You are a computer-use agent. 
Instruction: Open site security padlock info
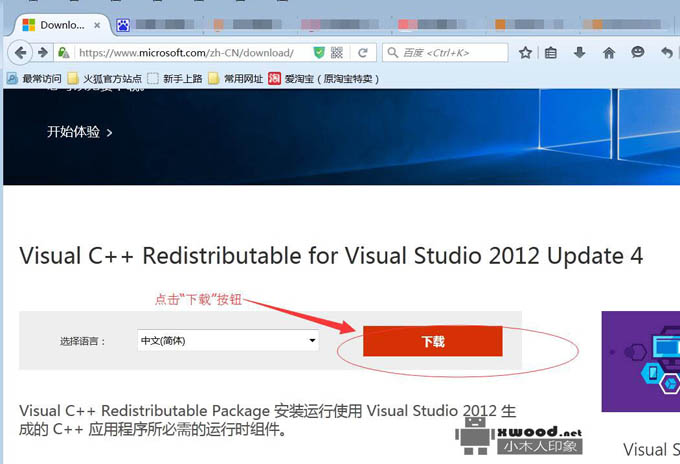point(63,53)
